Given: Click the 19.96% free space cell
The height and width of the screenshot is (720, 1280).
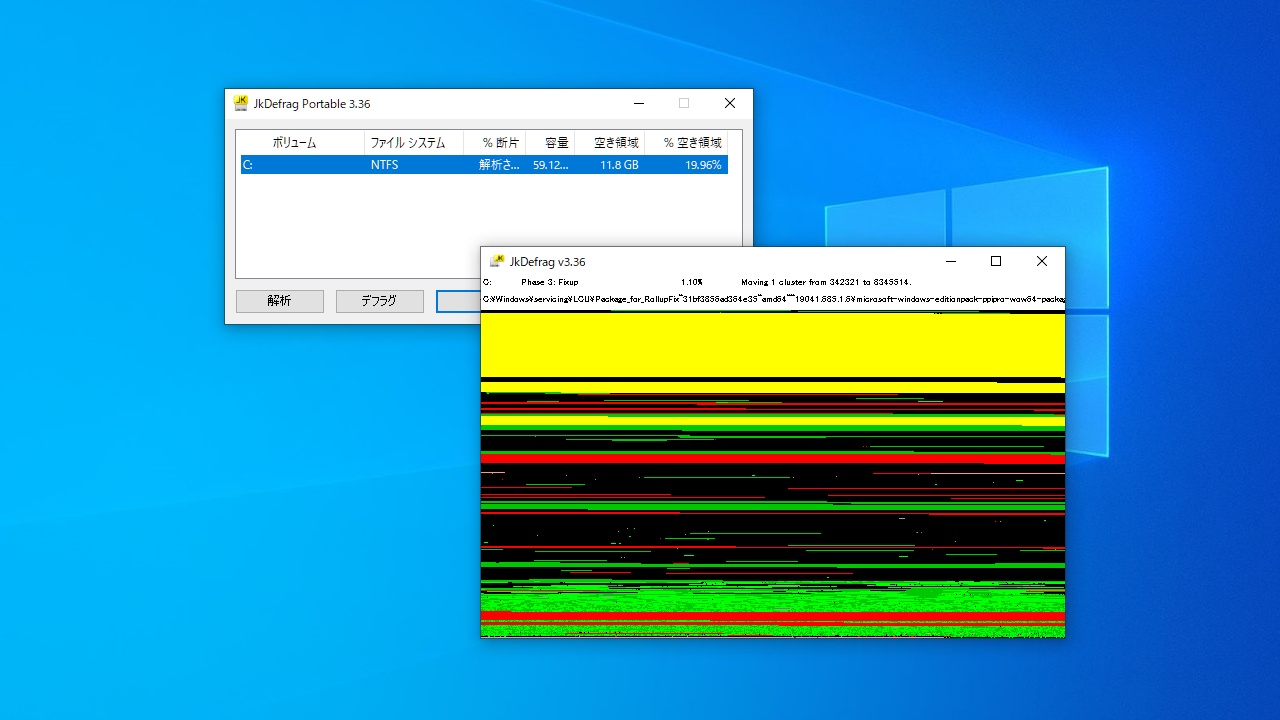Looking at the screenshot, I should pos(703,165).
